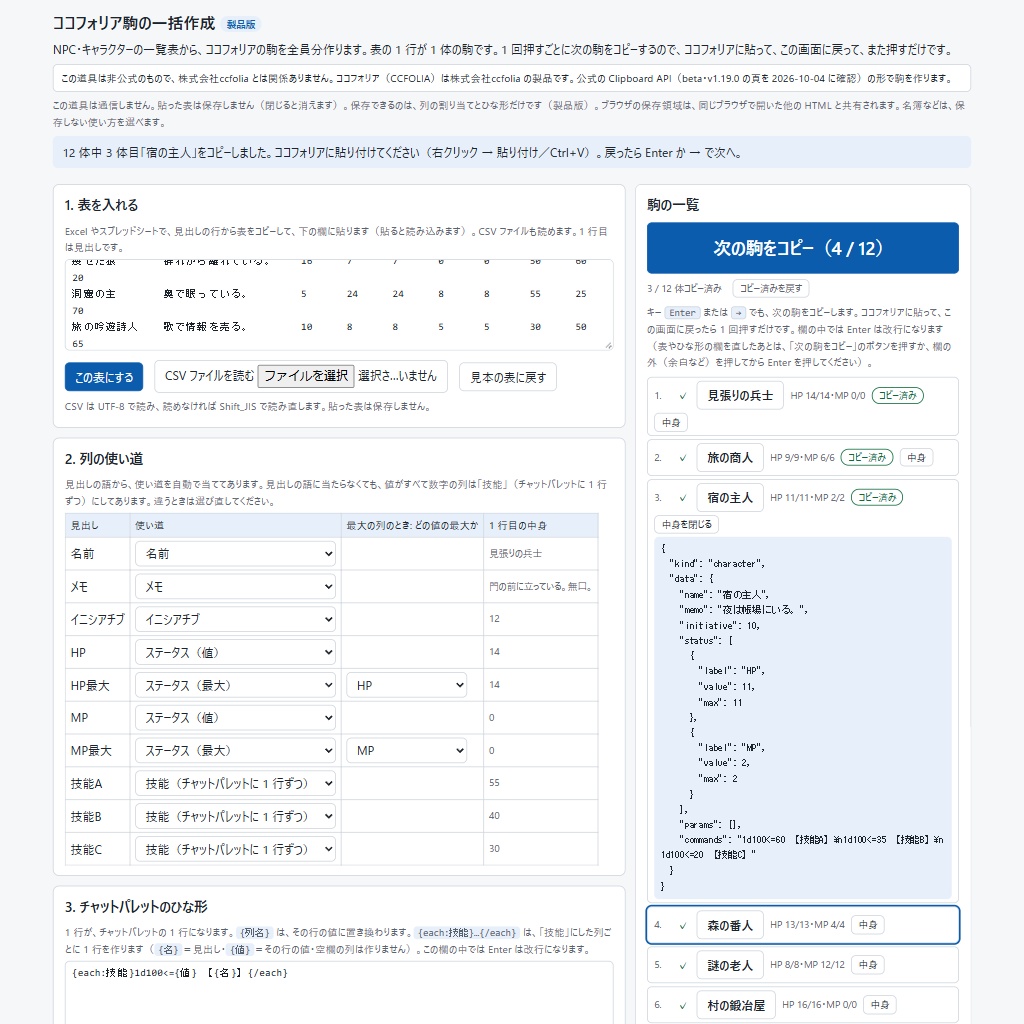Image resolution: width=1024 pixels, height=1024 pixels.
Task: Open the 使い道 dropdown for 技能C row
Action: [235, 849]
